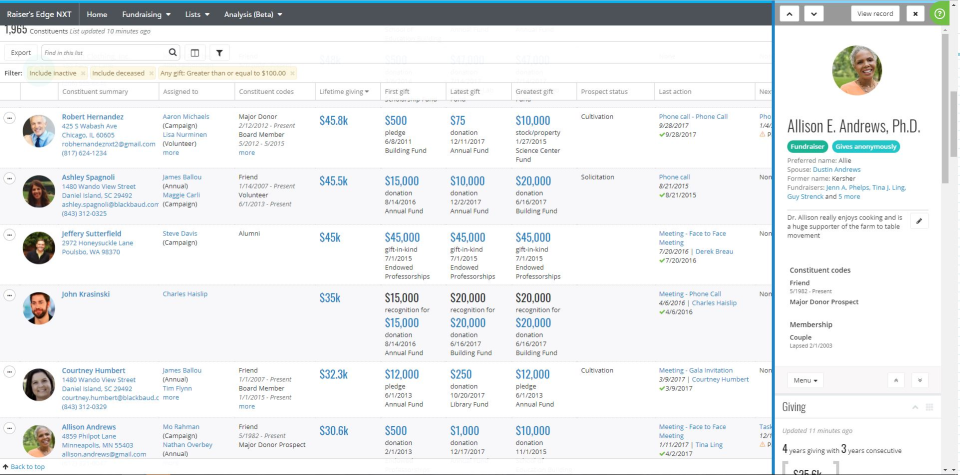Open the Menu dropdown in preview panel
Image resolution: width=960 pixels, height=475 pixels.
805,380
